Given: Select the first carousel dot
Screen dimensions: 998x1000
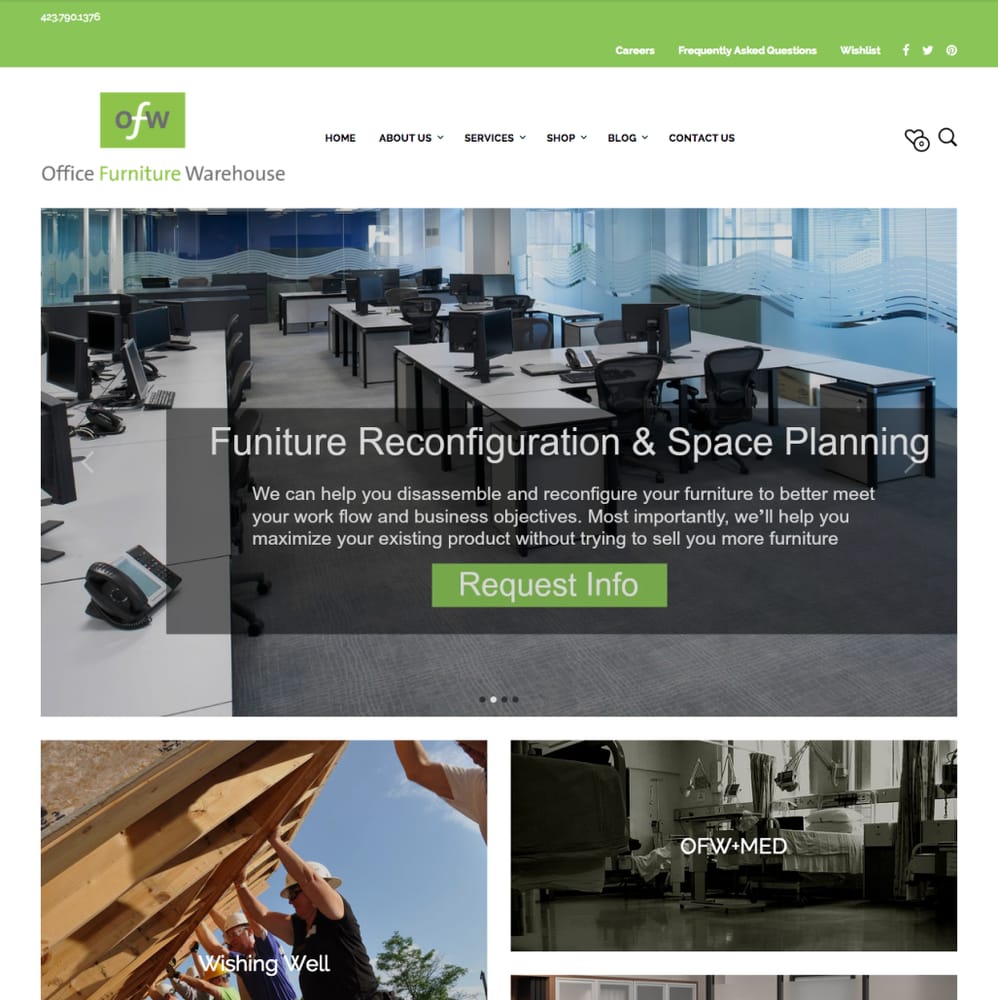Looking at the screenshot, I should coord(482,700).
